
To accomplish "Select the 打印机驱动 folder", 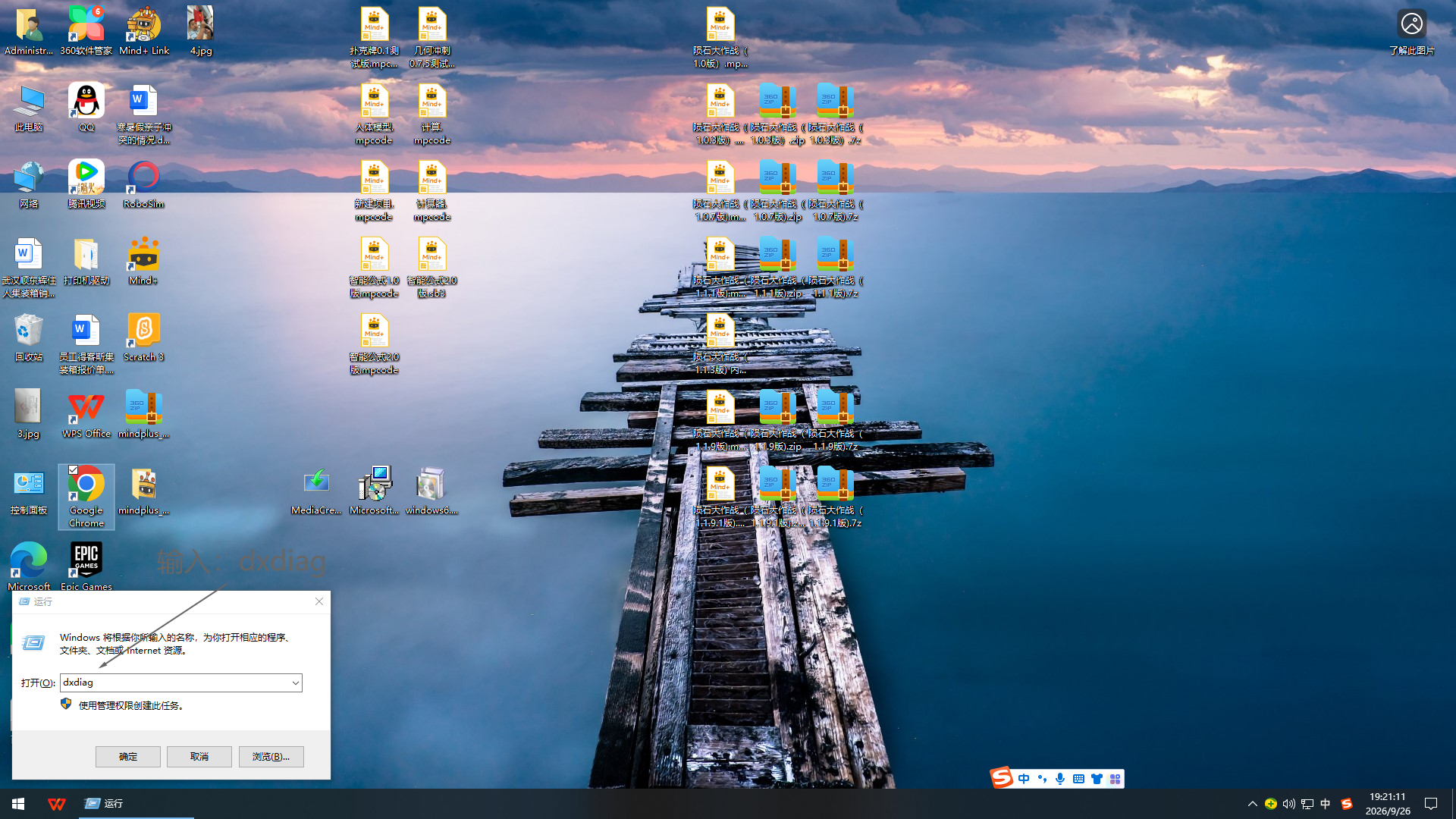I will coord(86,261).
